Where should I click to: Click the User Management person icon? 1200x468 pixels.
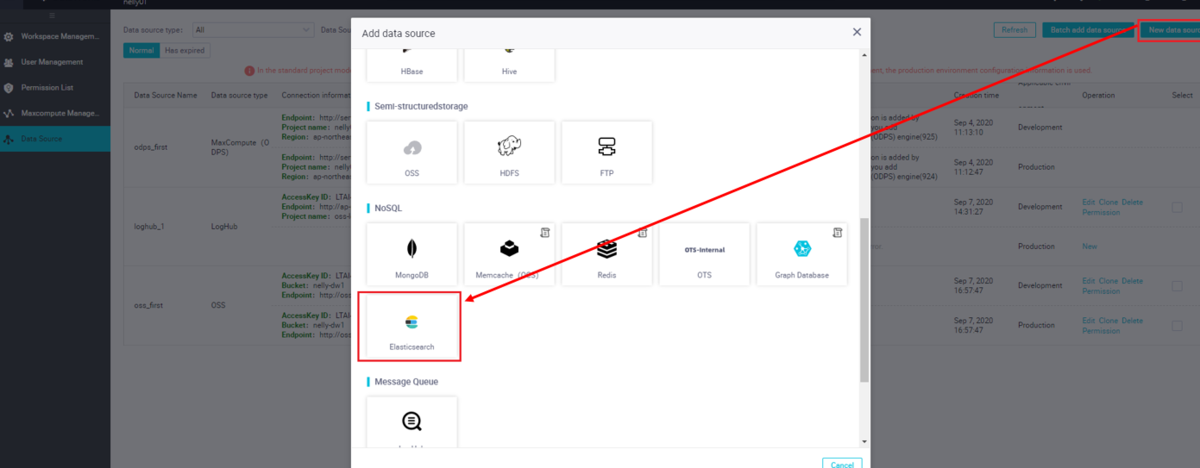pos(10,62)
